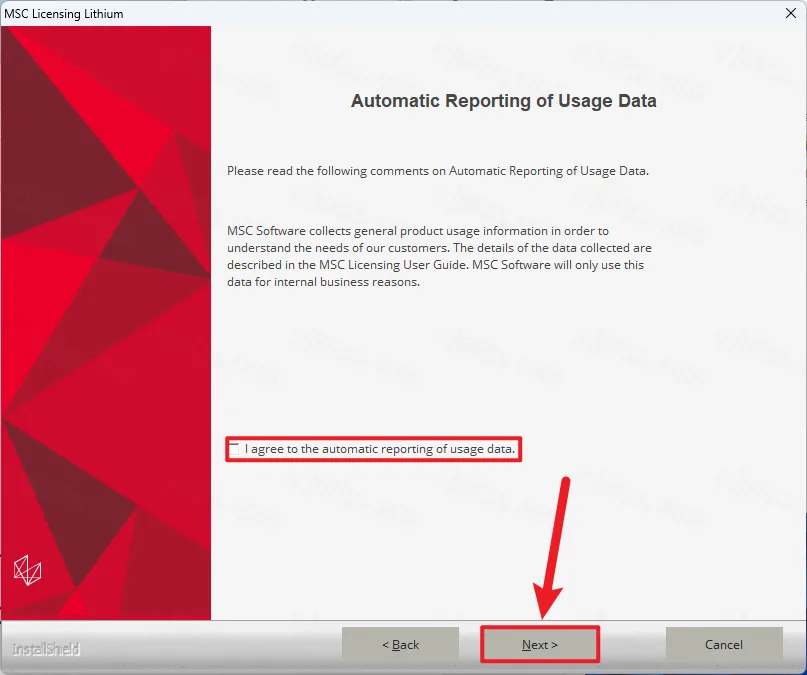Click the blank area above the agreement checkbox
The image size is (807, 675).
[440, 370]
